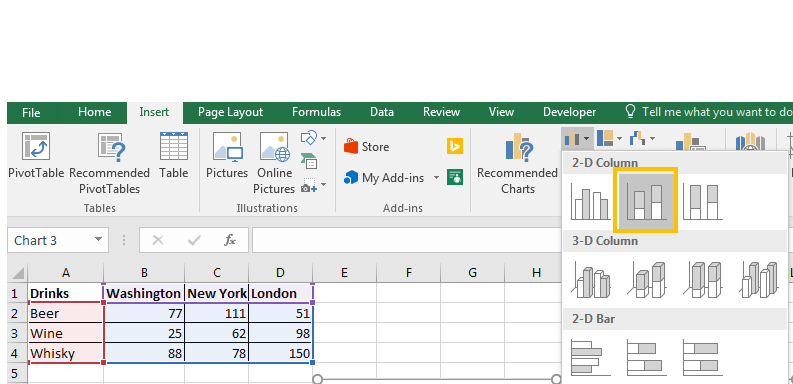The height and width of the screenshot is (384, 793).
Task: Choose the Clustered Column chart
Action: coord(590,201)
